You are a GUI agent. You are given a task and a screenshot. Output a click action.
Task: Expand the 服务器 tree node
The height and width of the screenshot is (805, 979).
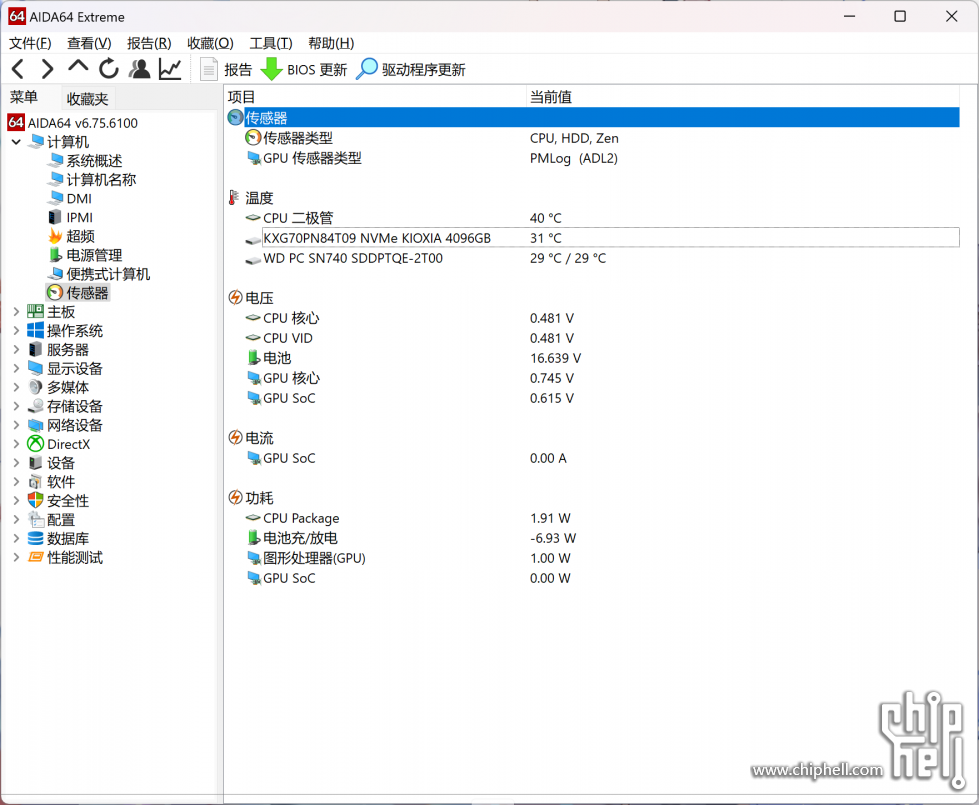[16, 349]
